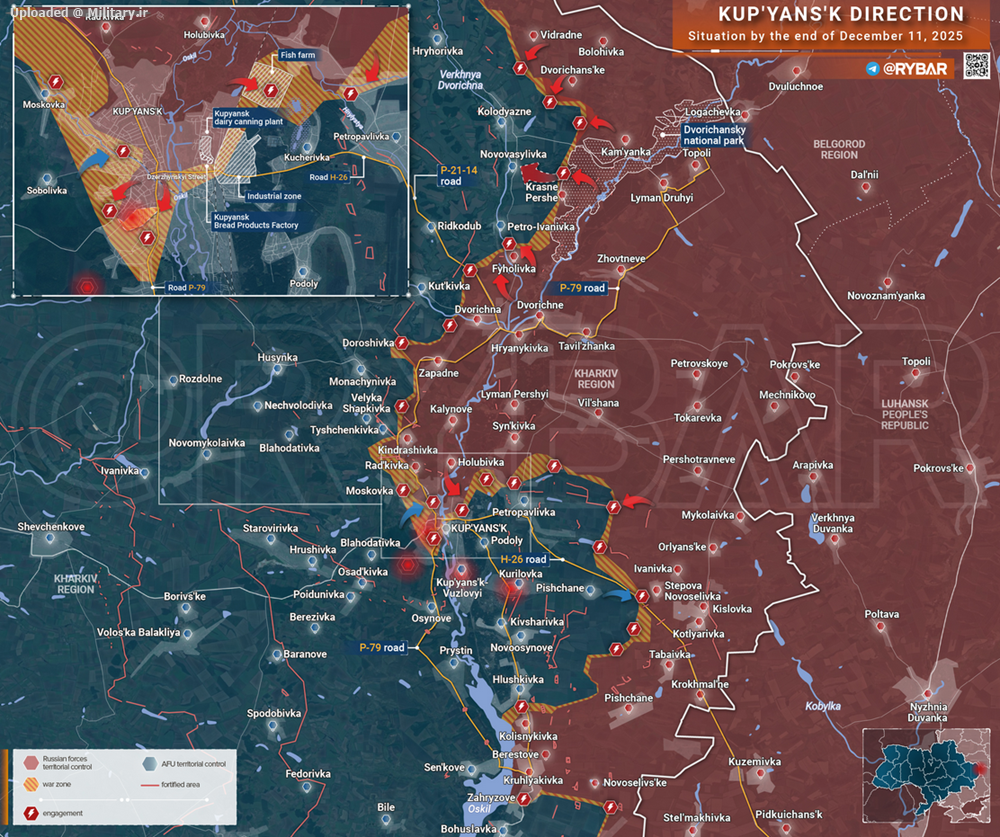Image resolution: width=1000 pixels, height=837 pixels.
Task: Click the engagement marker near Zahryzove
Action: click(x=524, y=797)
